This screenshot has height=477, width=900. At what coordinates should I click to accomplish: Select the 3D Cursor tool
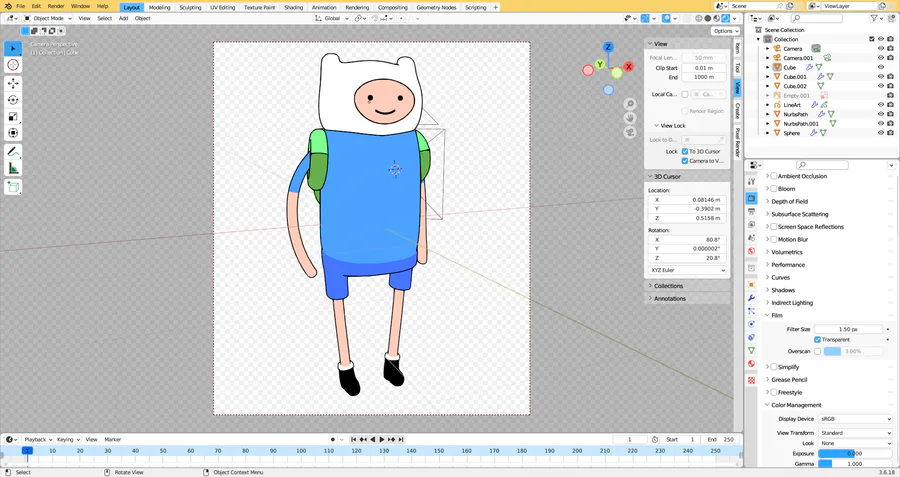point(13,65)
